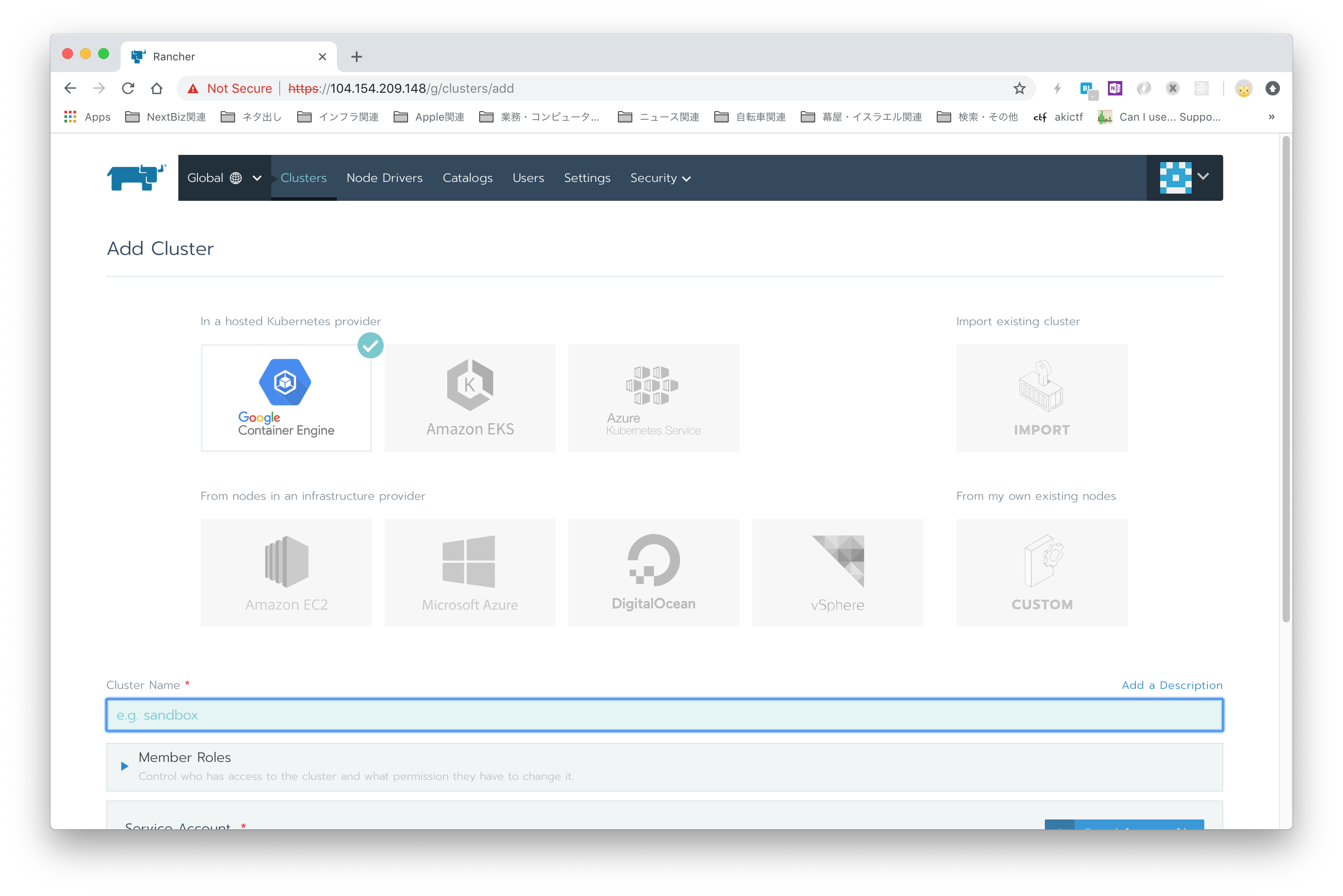Open the ネタ出し bookmark folder
The image size is (1343, 896).
tap(251, 117)
